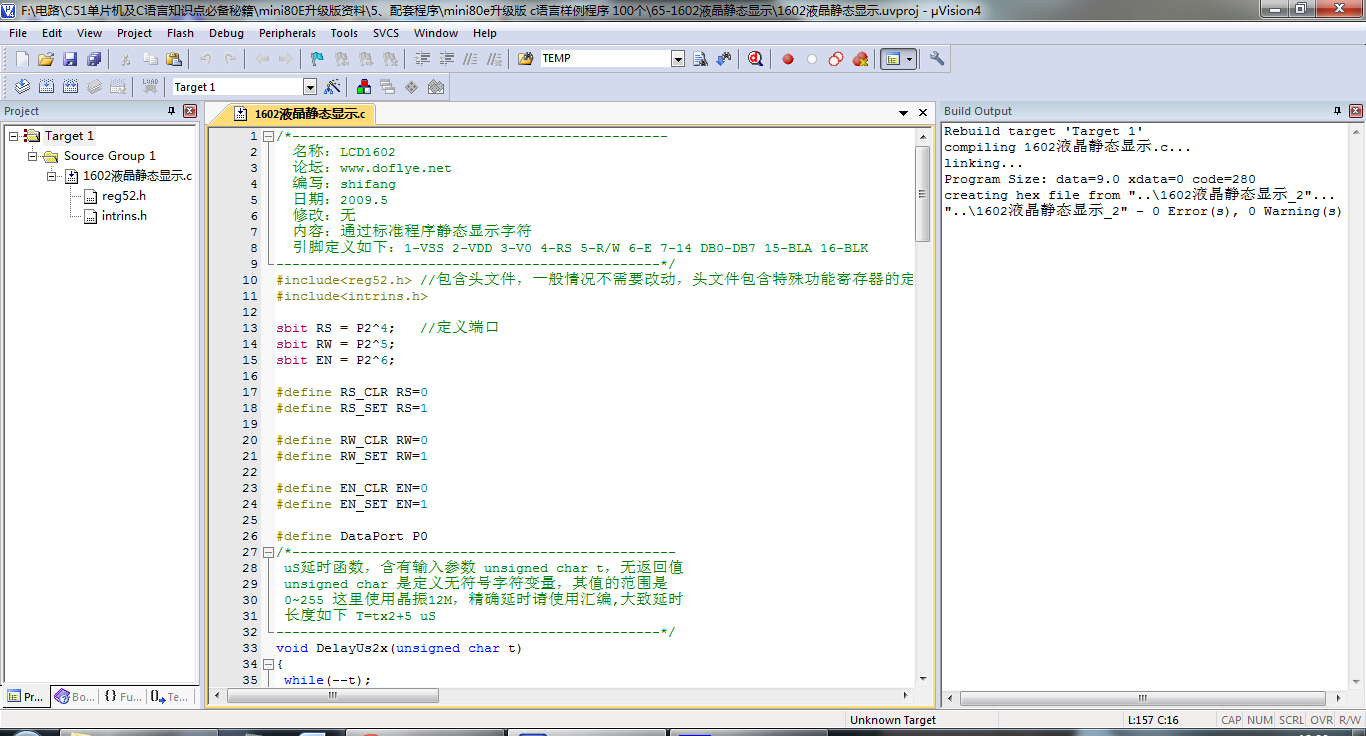Screen dimensions: 1366x736
Task: Open Configuration with the wrench icon
Action: tap(937, 59)
